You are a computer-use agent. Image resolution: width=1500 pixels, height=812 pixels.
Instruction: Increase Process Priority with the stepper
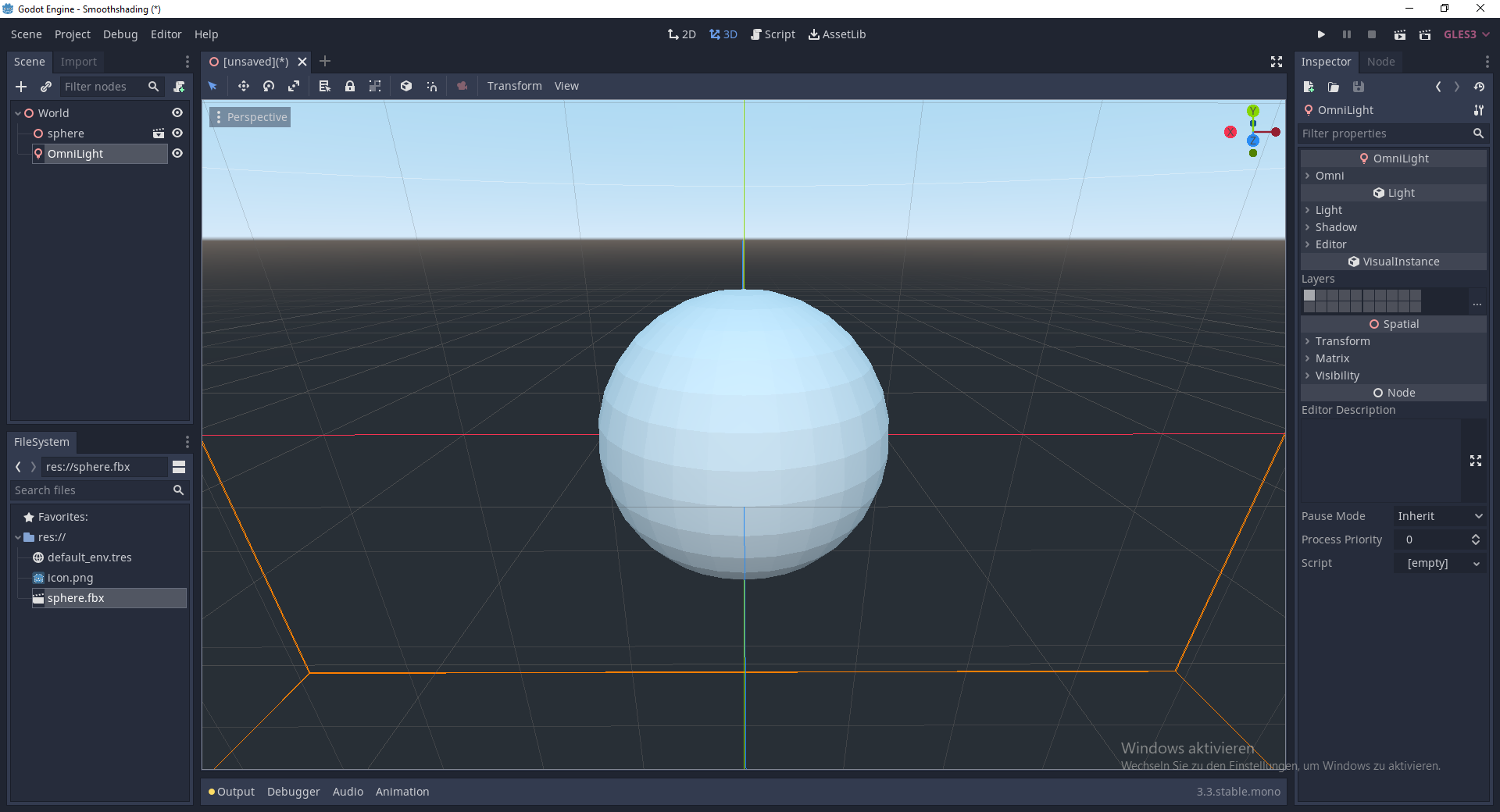[x=1475, y=535]
